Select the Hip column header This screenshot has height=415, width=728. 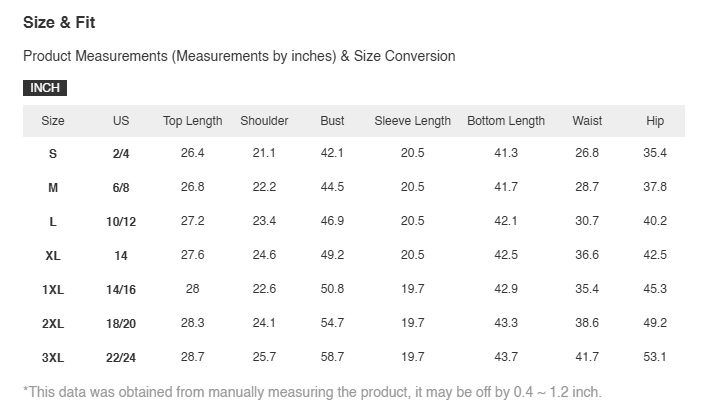(x=655, y=121)
